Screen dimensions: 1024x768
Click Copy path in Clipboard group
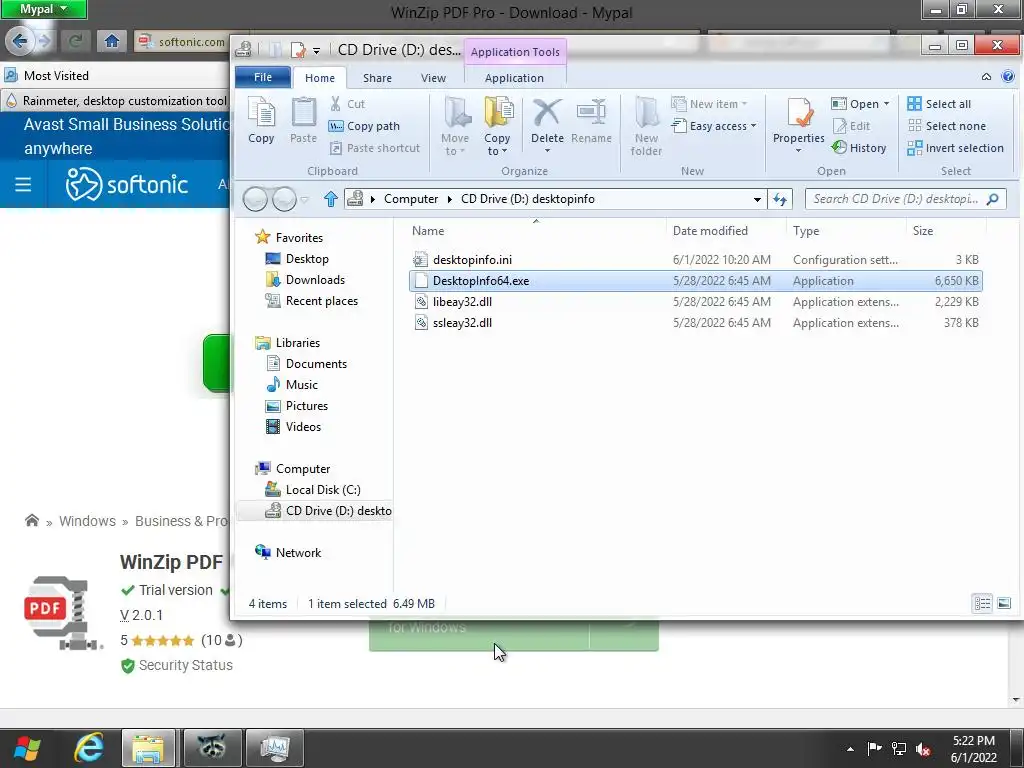364,126
